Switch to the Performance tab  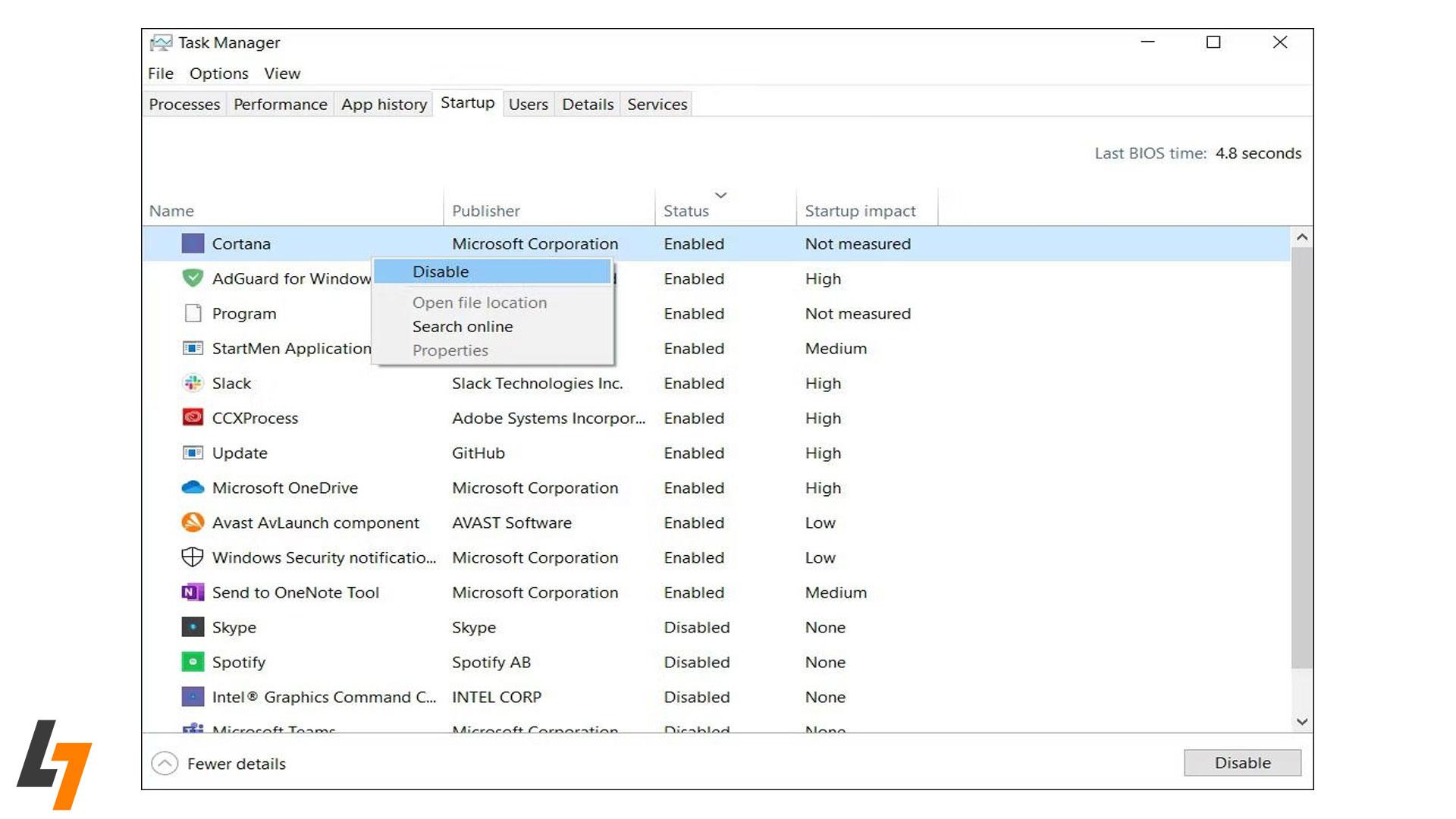(280, 105)
